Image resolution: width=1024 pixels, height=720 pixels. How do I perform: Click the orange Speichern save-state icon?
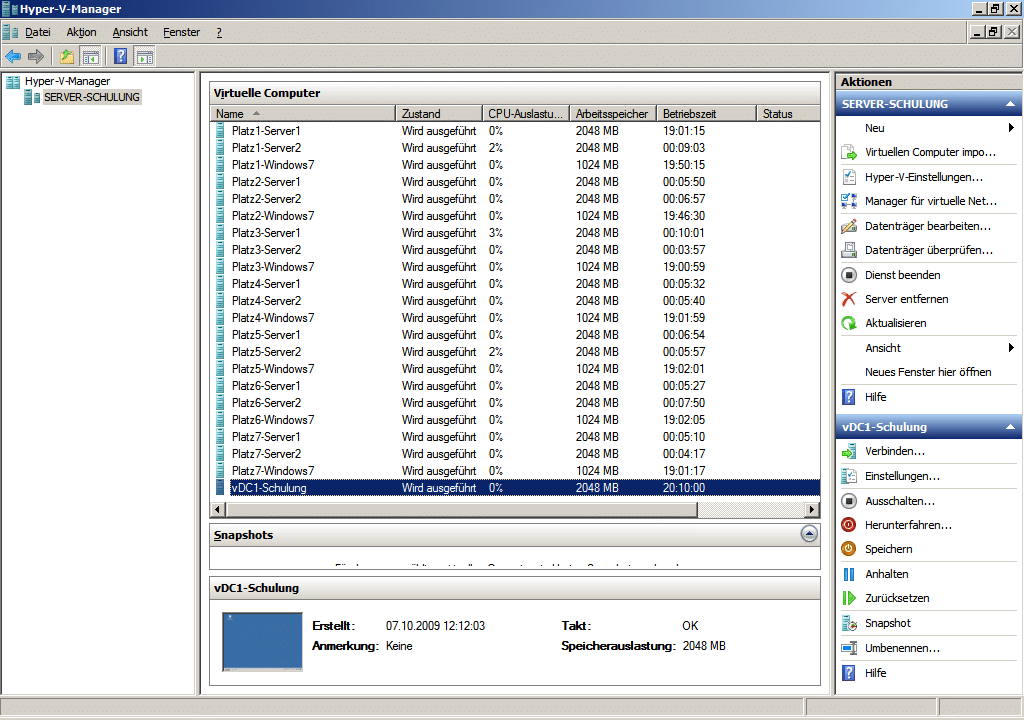(x=848, y=549)
